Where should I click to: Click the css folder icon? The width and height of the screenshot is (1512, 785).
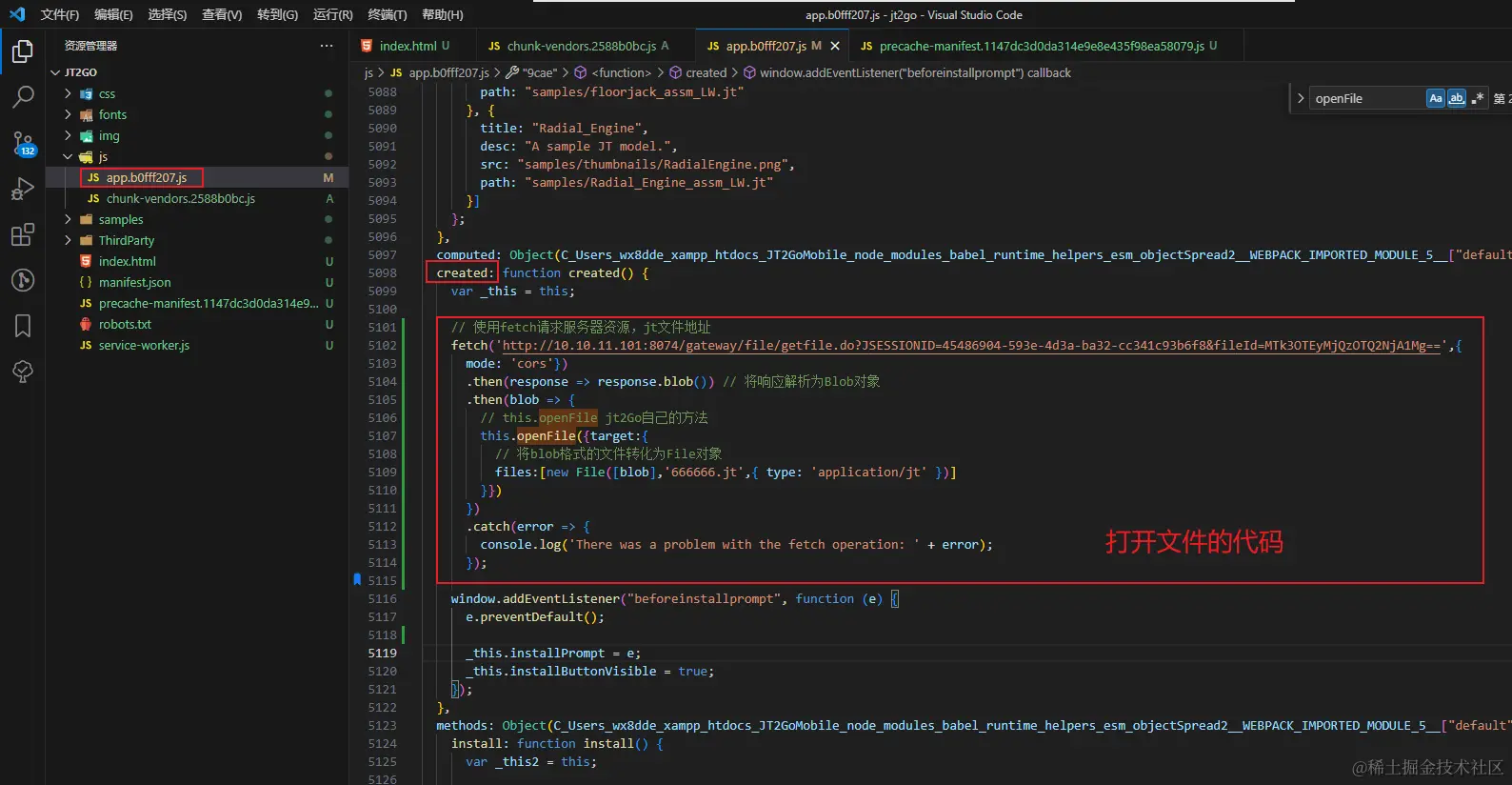(87, 93)
